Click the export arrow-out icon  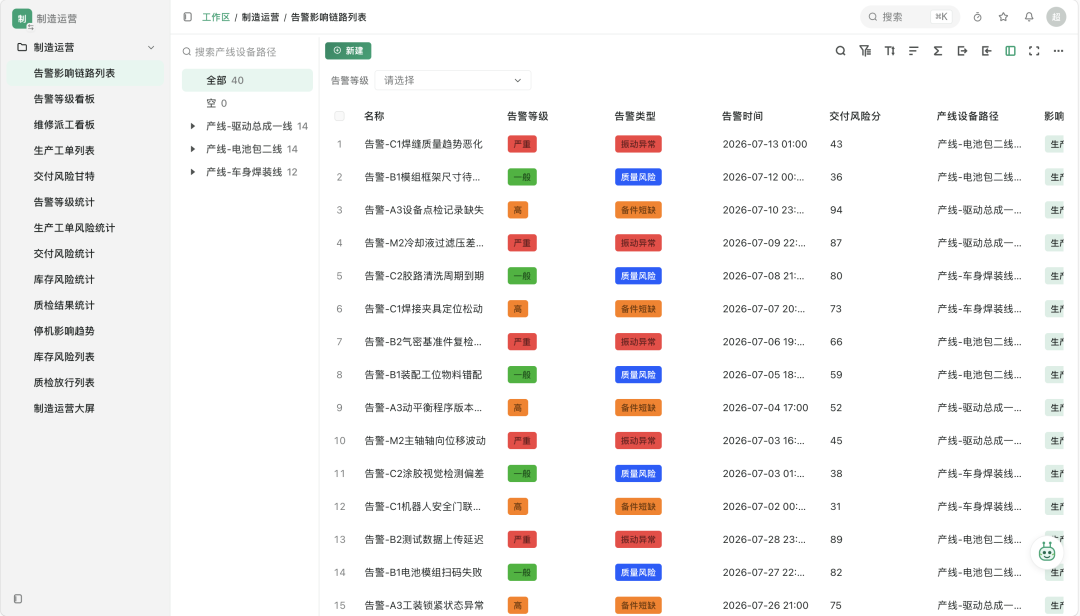pos(962,51)
